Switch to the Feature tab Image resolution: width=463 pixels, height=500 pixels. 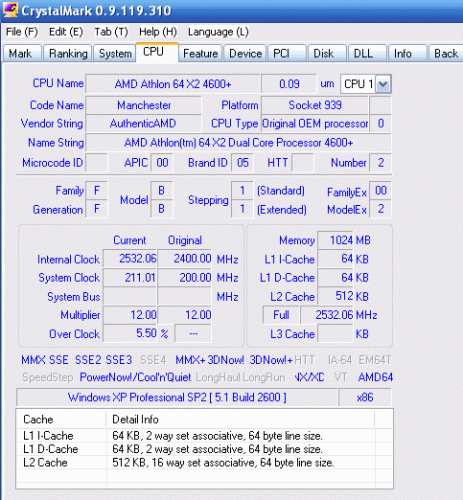(200, 53)
